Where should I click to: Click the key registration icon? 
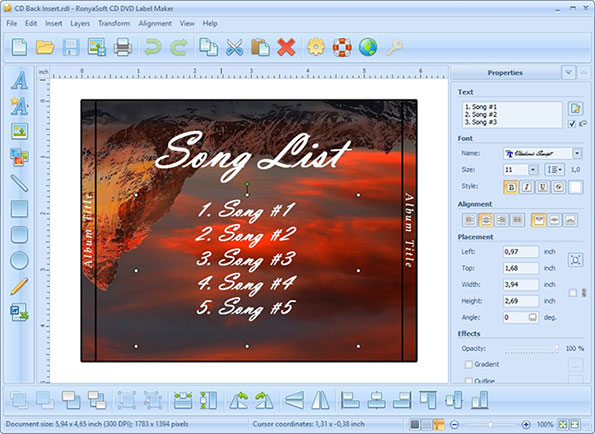[x=394, y=47]
